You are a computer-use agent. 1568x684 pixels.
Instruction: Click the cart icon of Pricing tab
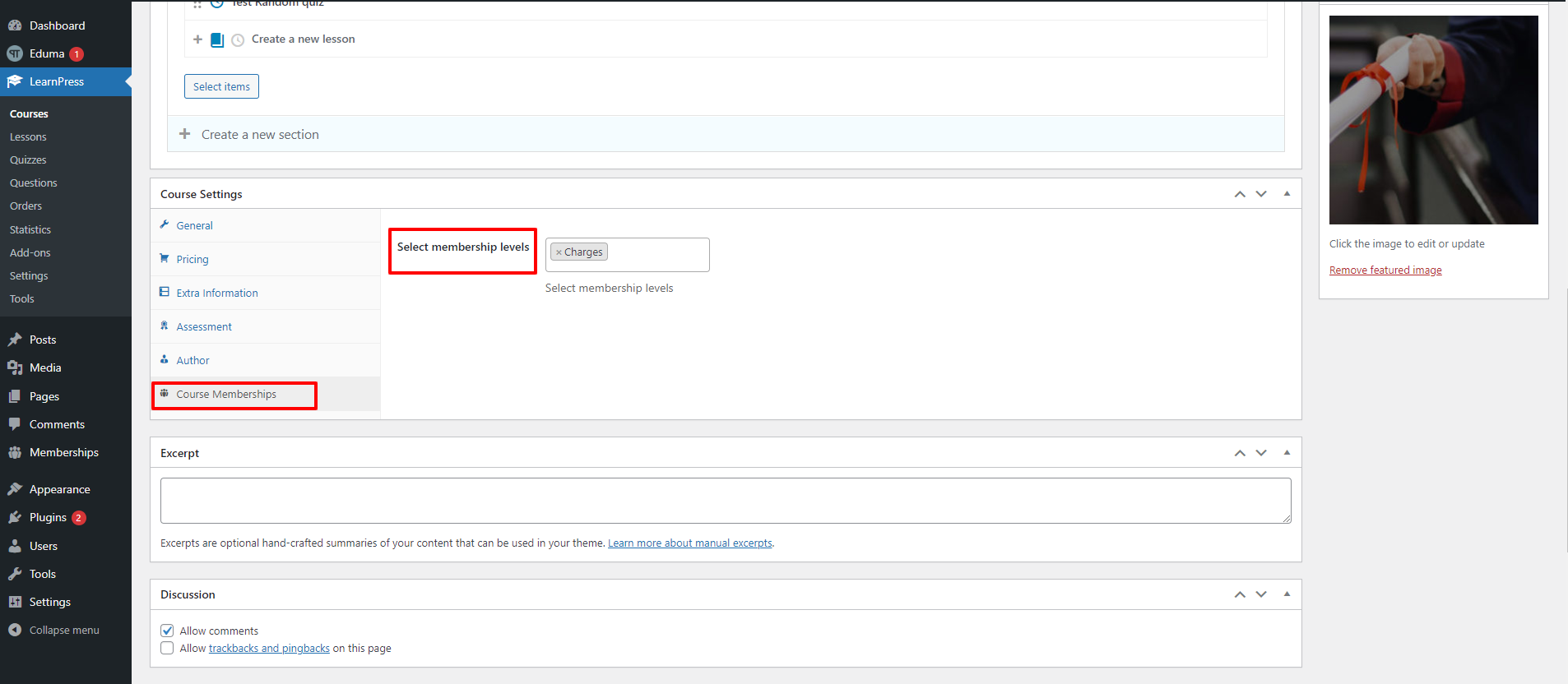pos(165,258)
